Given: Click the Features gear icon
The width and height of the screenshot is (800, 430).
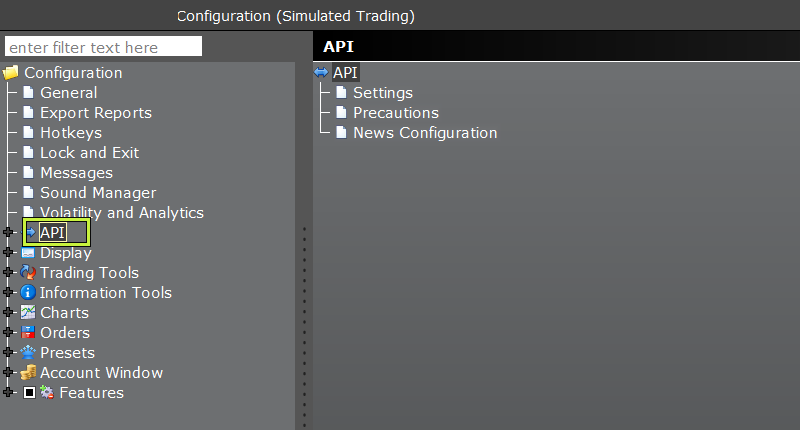Looking at the screenshot, I should [47, 392].
